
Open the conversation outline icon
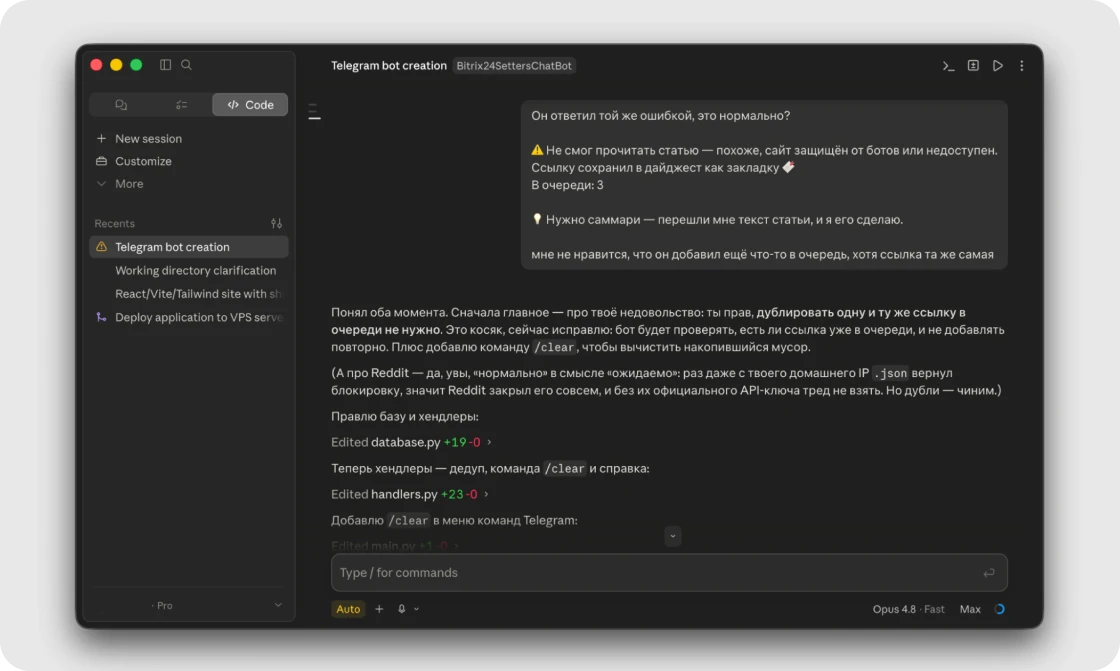(314, 111)
